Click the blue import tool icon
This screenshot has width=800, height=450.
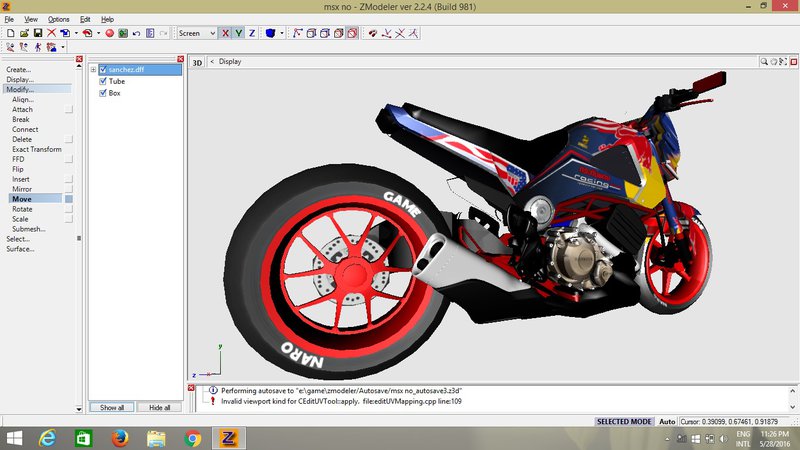click(x=65, y=33)
